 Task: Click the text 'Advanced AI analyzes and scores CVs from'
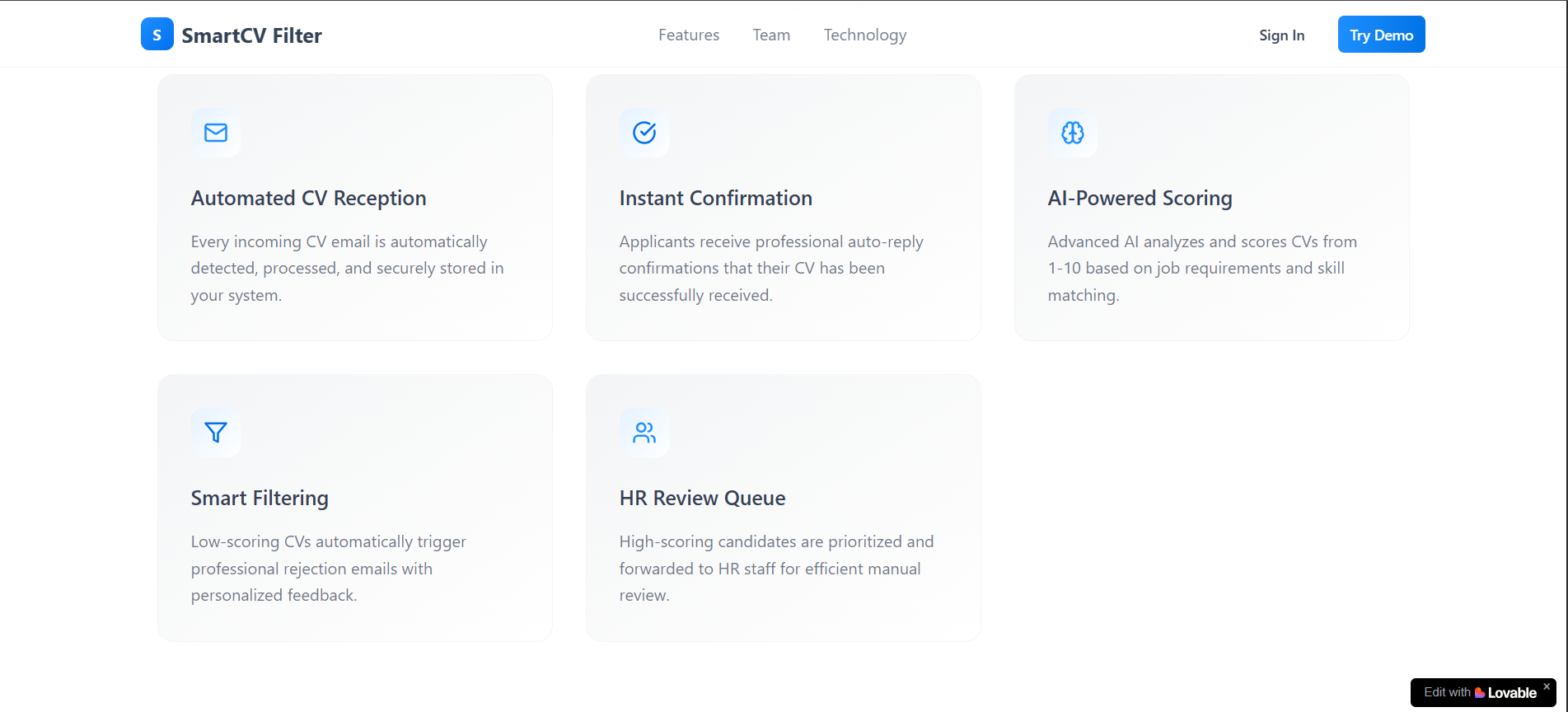1202,241
